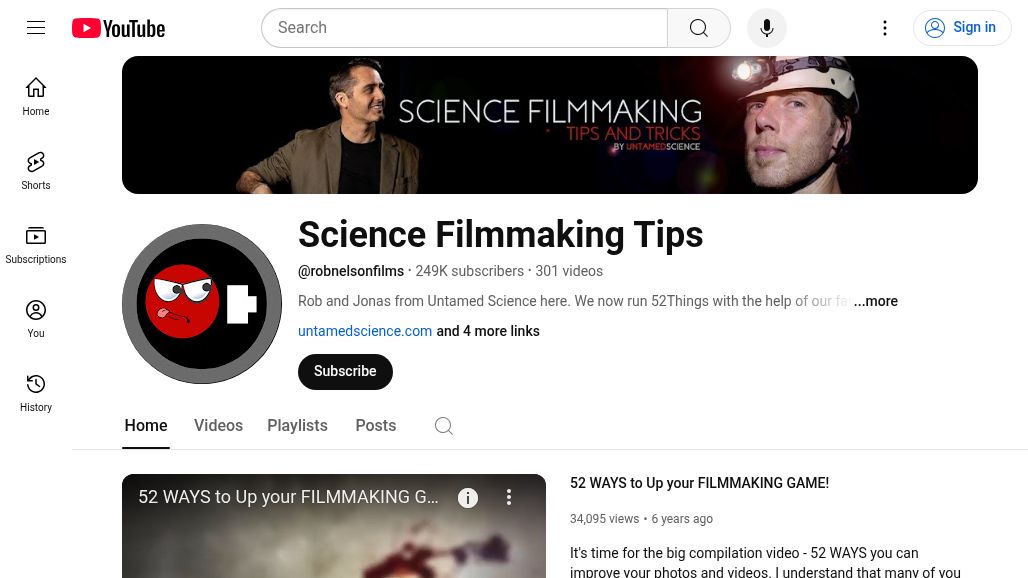
Task: Focus the YouTube search field
Action: tap(465, 28)
